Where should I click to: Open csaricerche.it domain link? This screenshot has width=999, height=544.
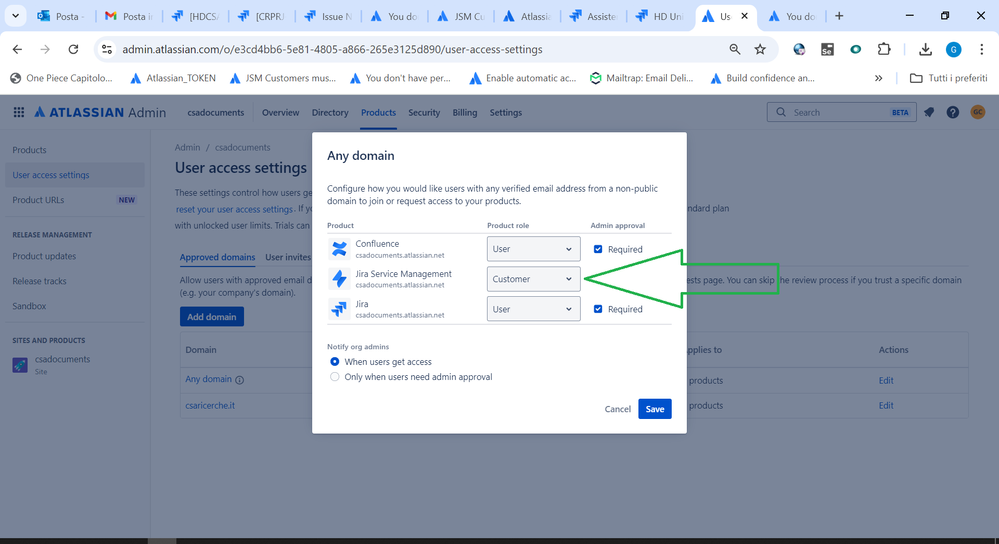[210, 405]
